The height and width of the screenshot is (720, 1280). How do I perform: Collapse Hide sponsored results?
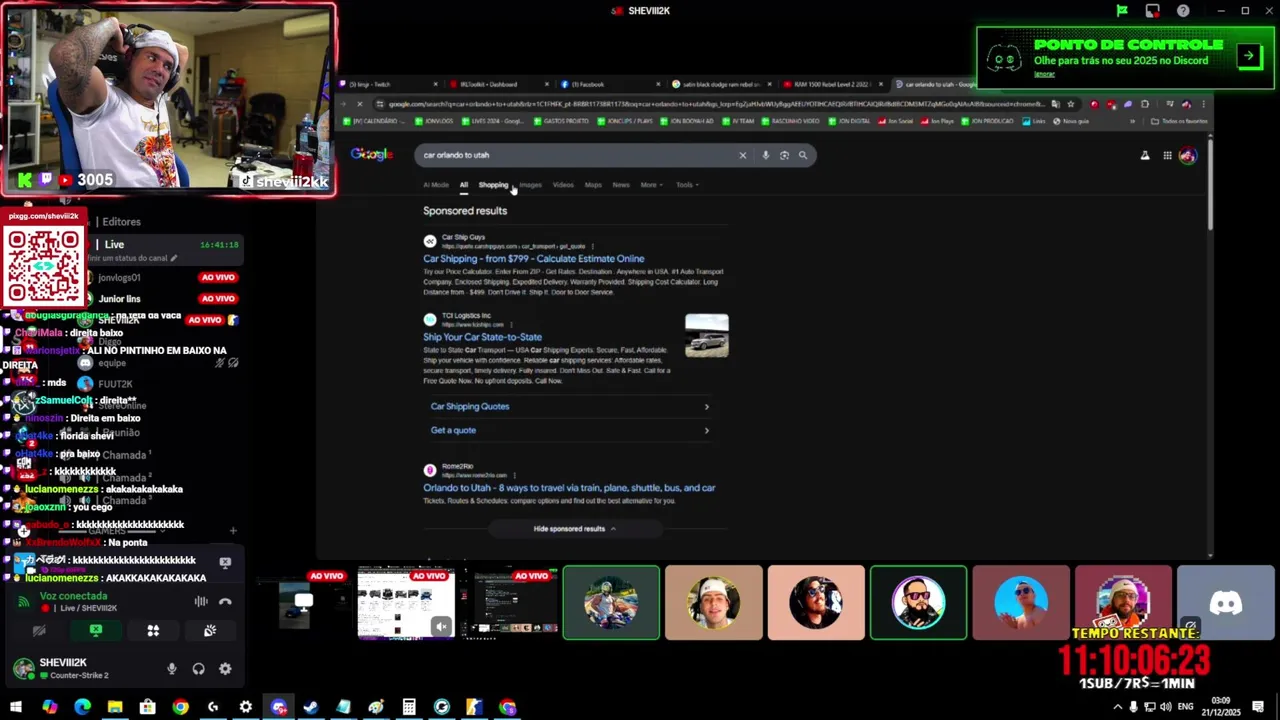coord(575,529)
